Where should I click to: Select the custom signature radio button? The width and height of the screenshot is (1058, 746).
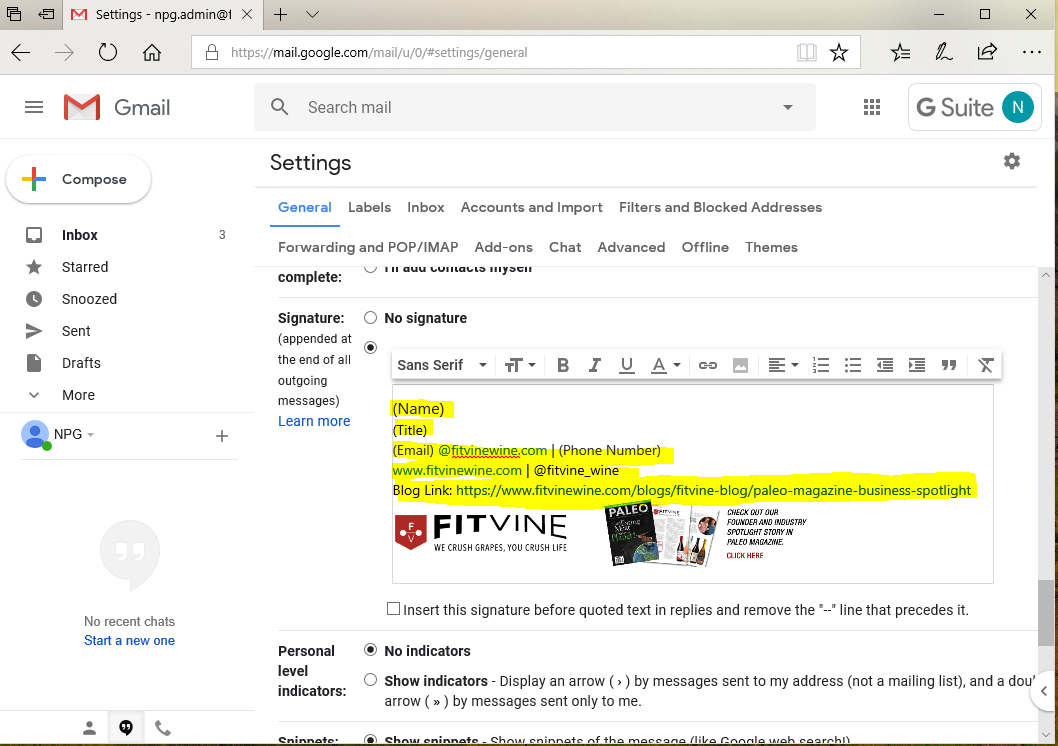pyautogui.click(x=370, y=347)
